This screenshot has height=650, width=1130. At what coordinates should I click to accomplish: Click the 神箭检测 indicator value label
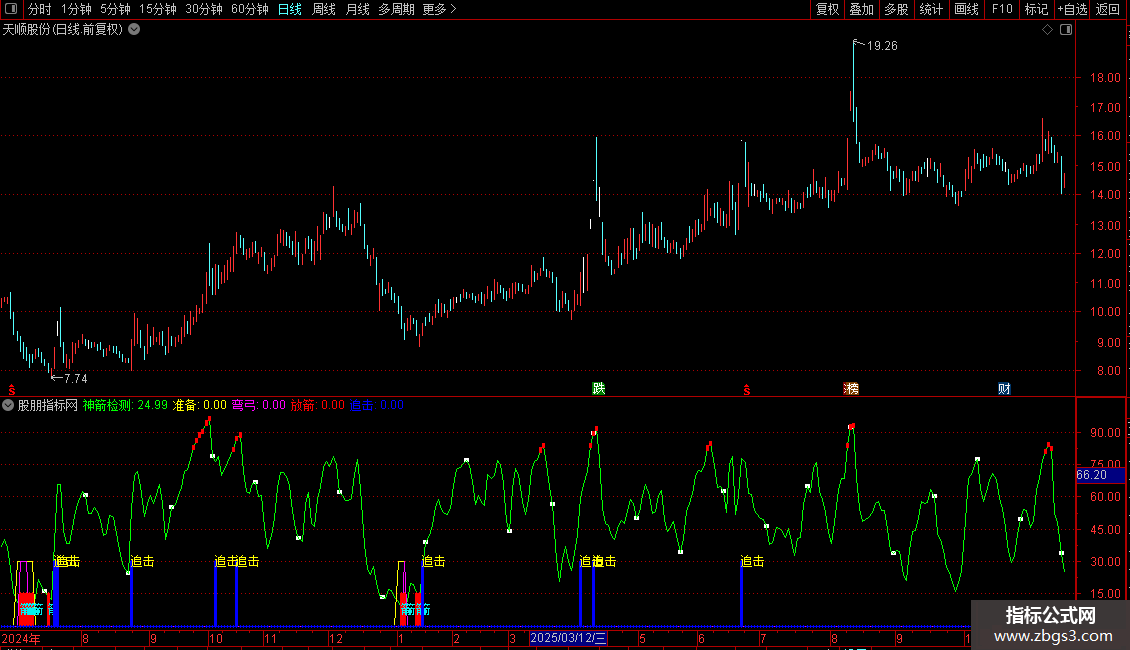click(125, 405)
